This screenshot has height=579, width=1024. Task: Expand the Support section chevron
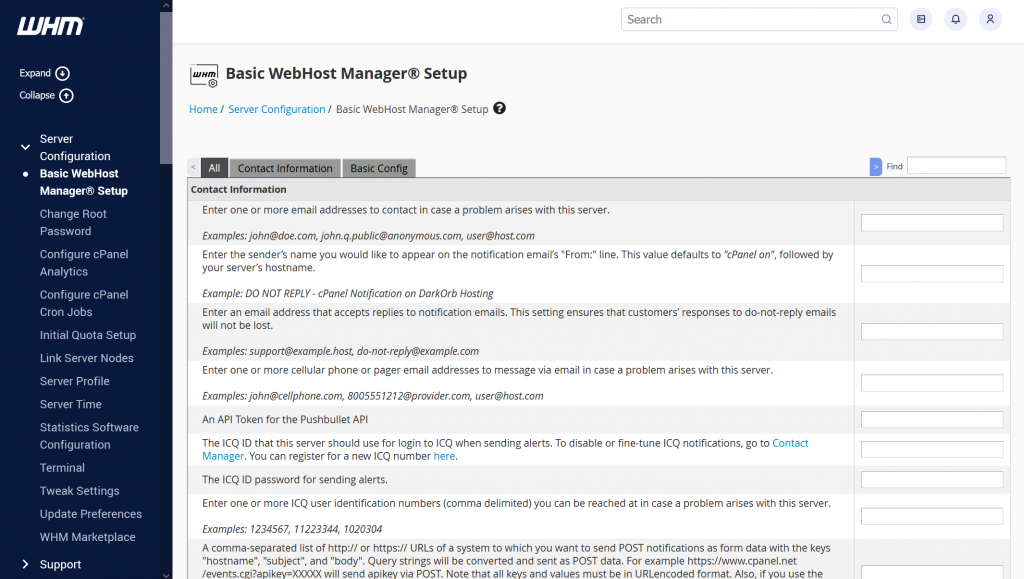[x=25, y=564]
